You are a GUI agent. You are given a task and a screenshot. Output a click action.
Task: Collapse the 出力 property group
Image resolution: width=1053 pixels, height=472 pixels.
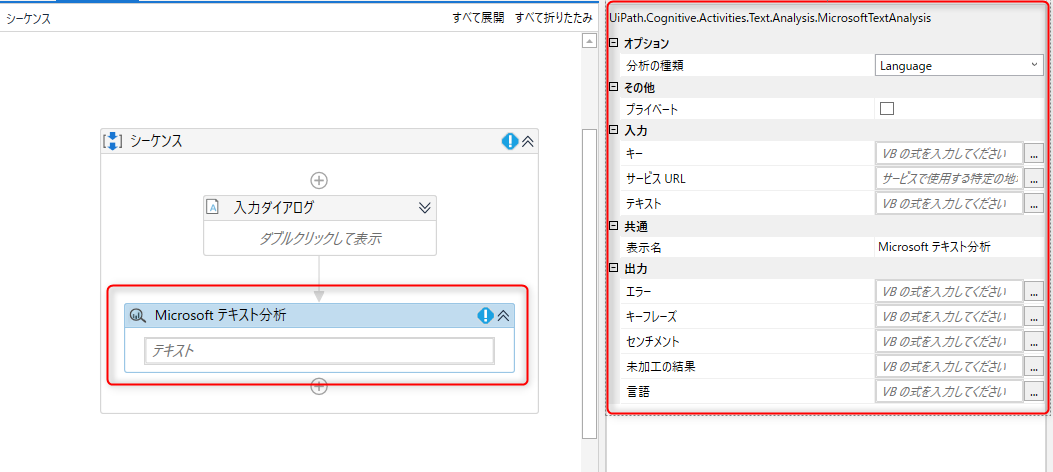[x=613, y=269]
